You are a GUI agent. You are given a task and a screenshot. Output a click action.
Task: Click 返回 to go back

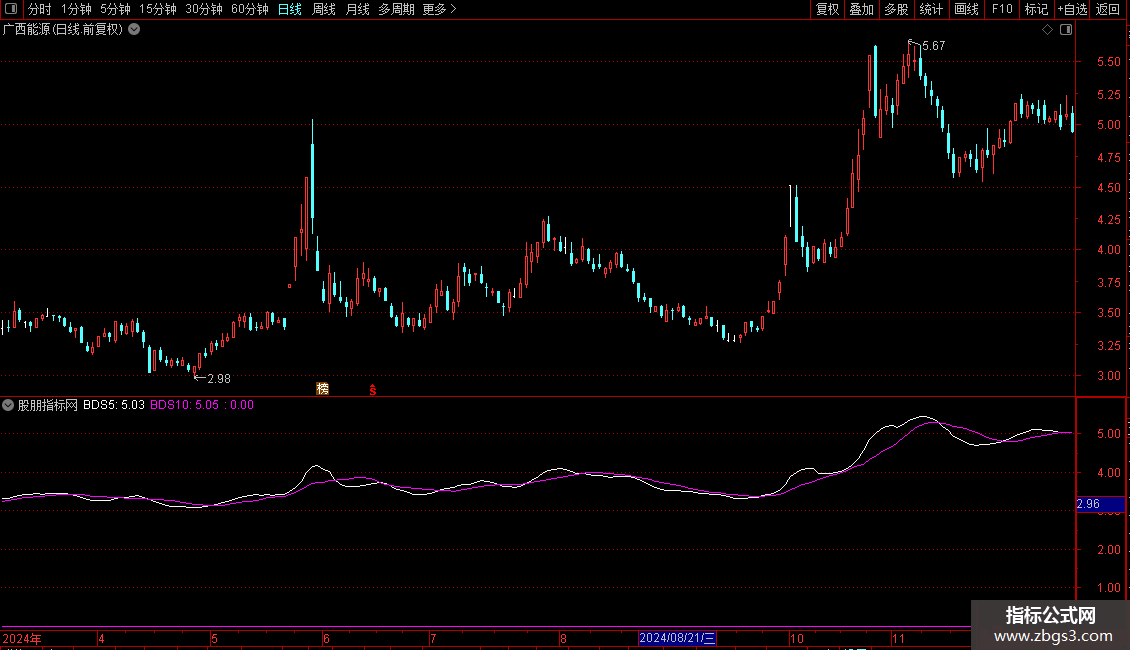pos(1108,9)
